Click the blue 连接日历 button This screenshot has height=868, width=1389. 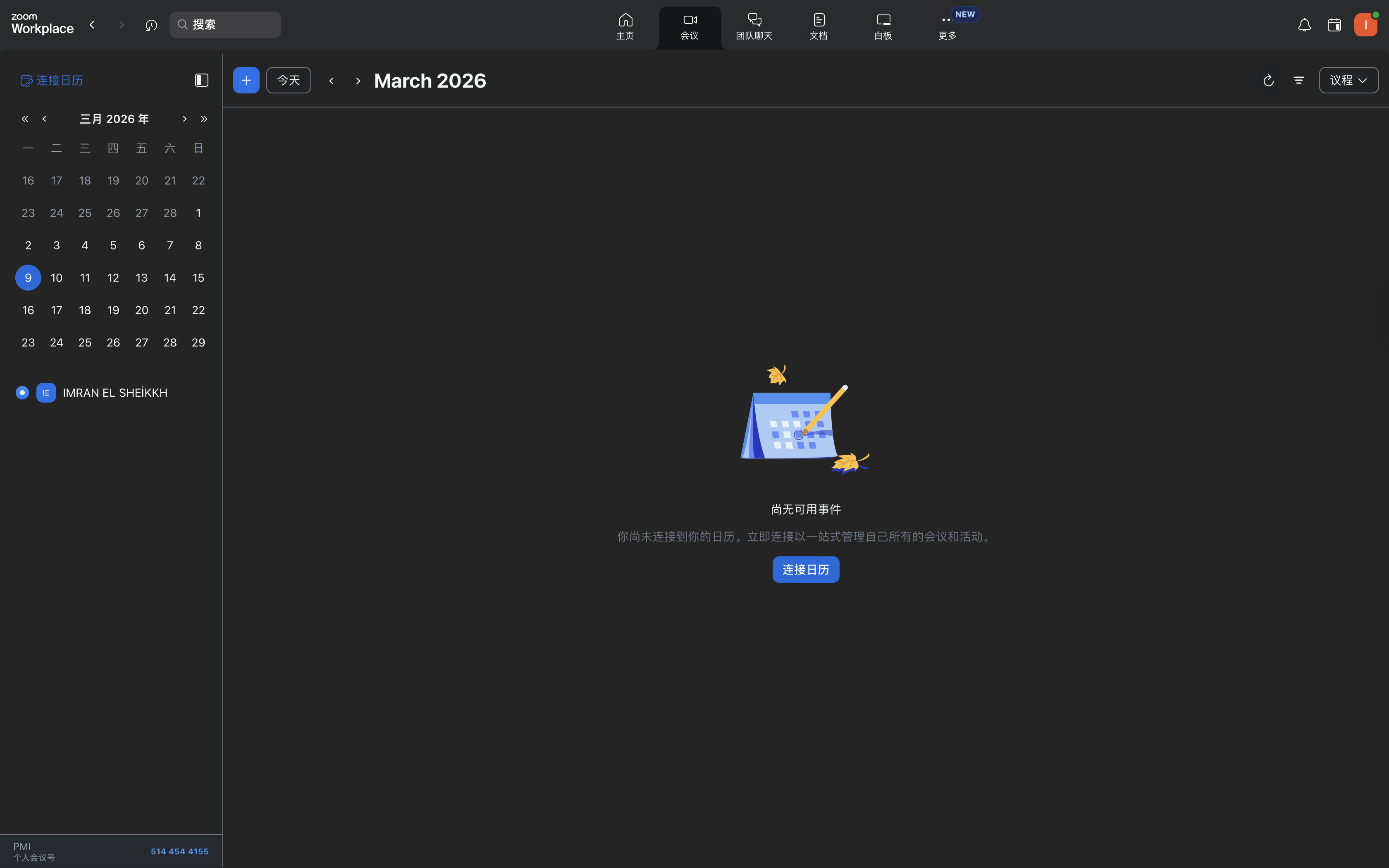(805, 570)
